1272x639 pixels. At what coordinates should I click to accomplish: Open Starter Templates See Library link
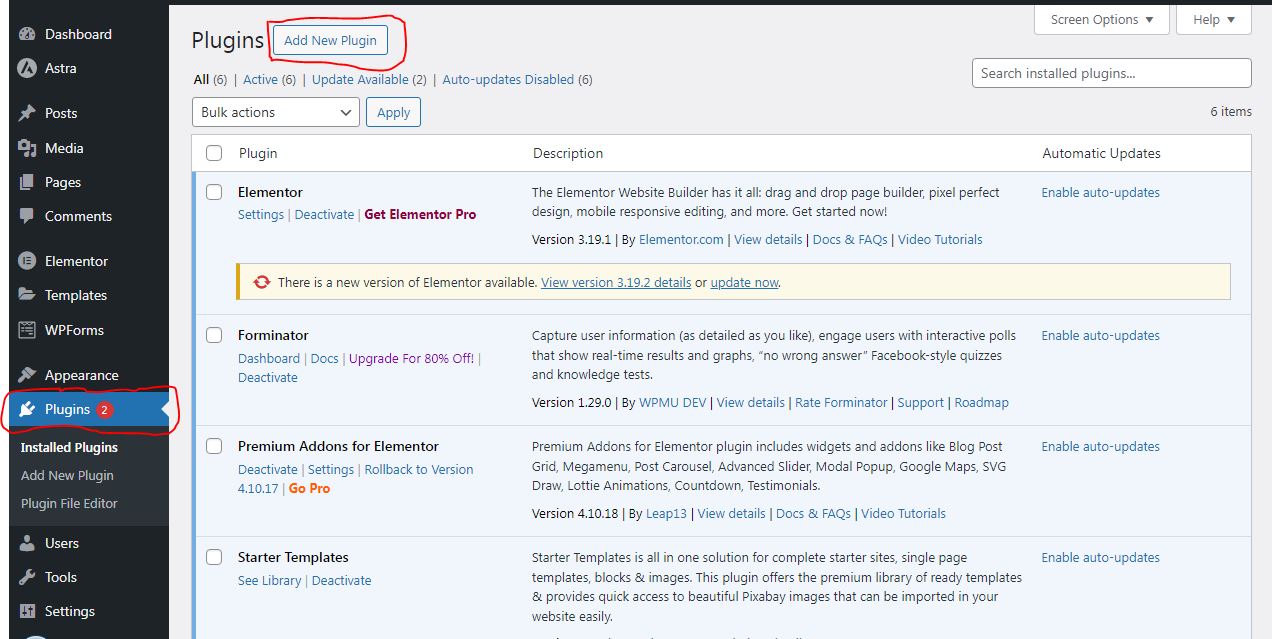(x=269, y=580)
